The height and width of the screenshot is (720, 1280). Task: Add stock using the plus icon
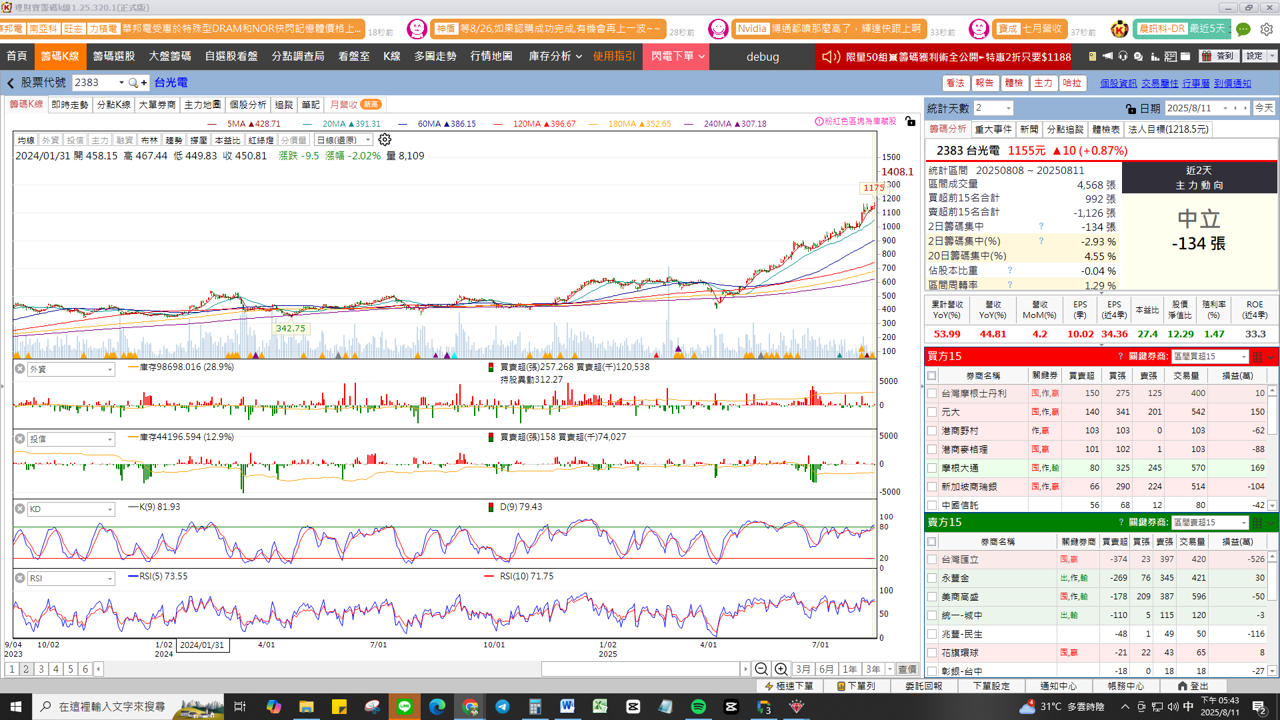click(x=144, y=83)
